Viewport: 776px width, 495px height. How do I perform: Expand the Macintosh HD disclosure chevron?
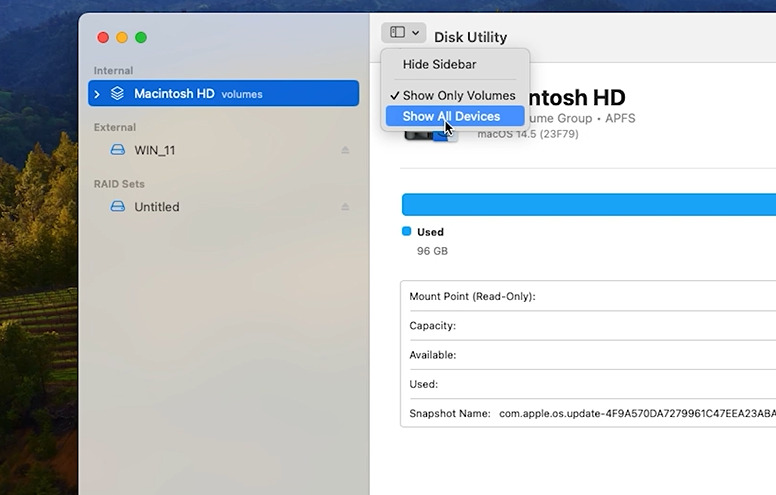97,94
